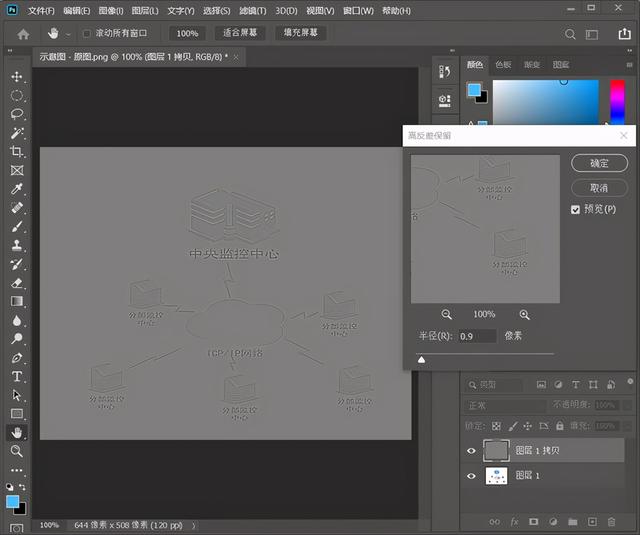Select the Rectangle shape tool
This screenshot has height=535, width=640.
pyautogui.click(x=17, y=413)
